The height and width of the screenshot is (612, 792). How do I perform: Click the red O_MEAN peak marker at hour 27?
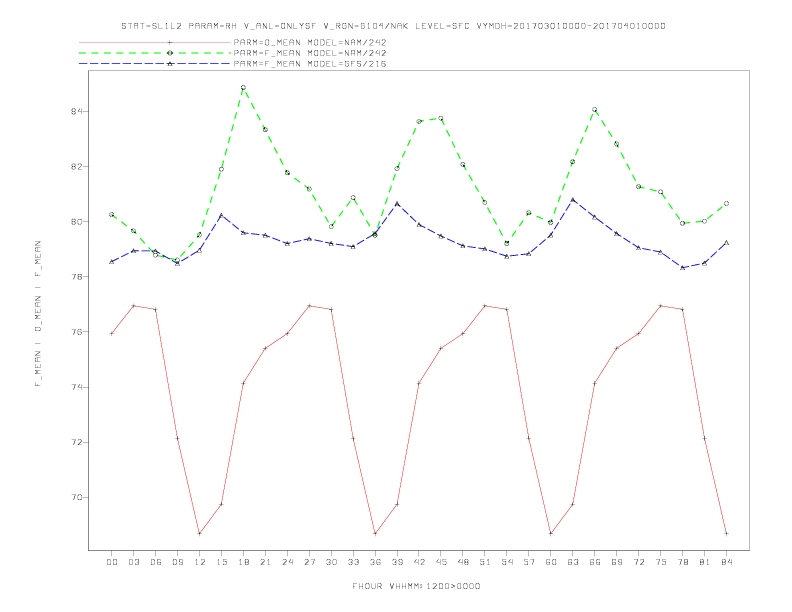point(309,305)
